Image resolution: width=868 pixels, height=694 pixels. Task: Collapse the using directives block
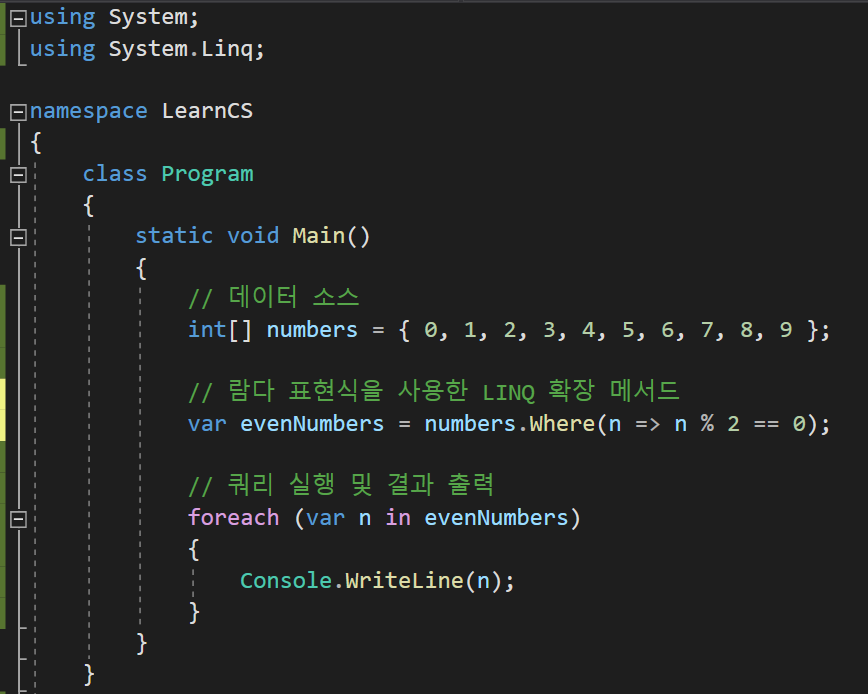18,18
